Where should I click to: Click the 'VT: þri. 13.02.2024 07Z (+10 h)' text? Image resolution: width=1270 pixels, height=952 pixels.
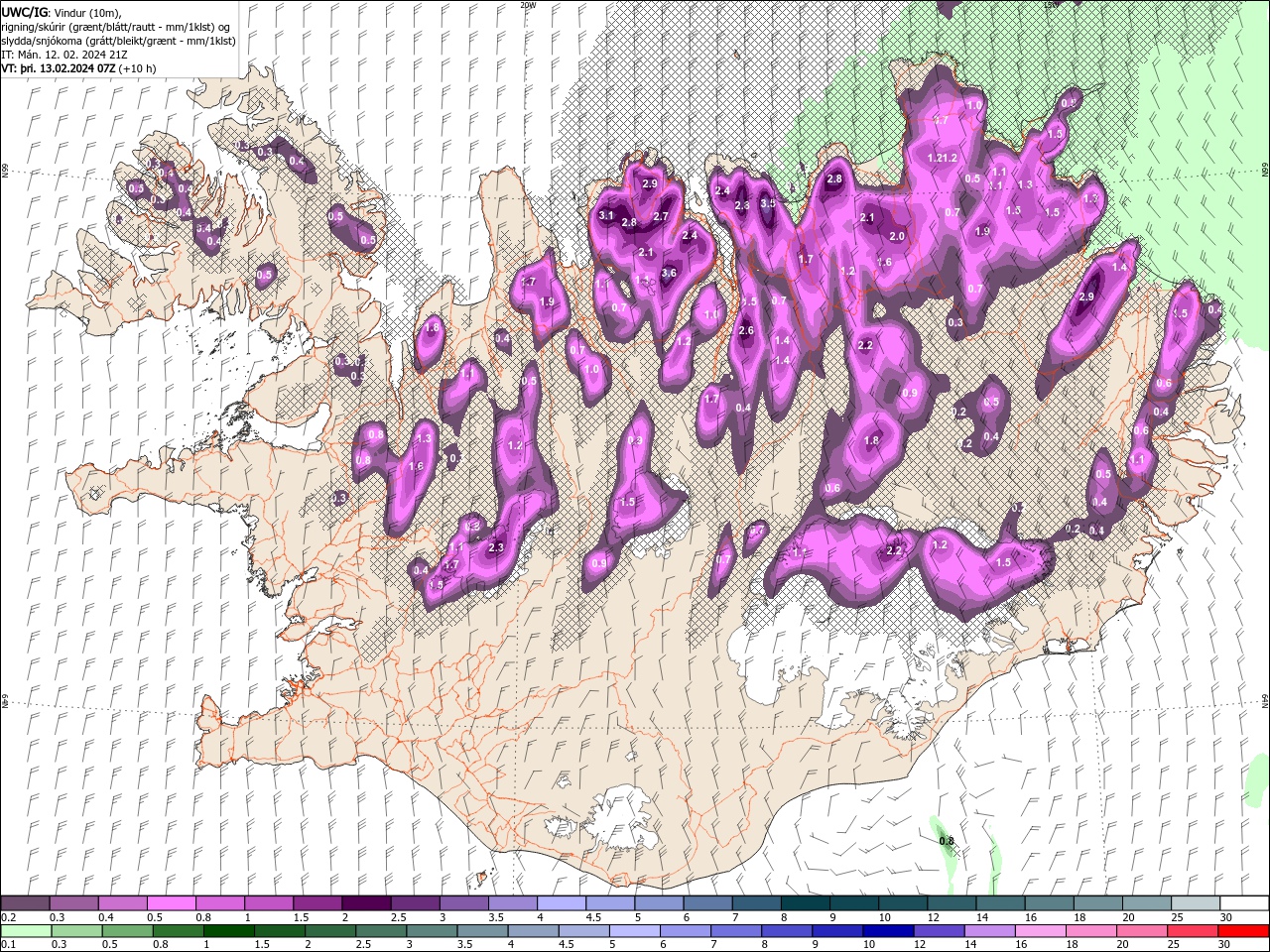(x=78, y=68)
